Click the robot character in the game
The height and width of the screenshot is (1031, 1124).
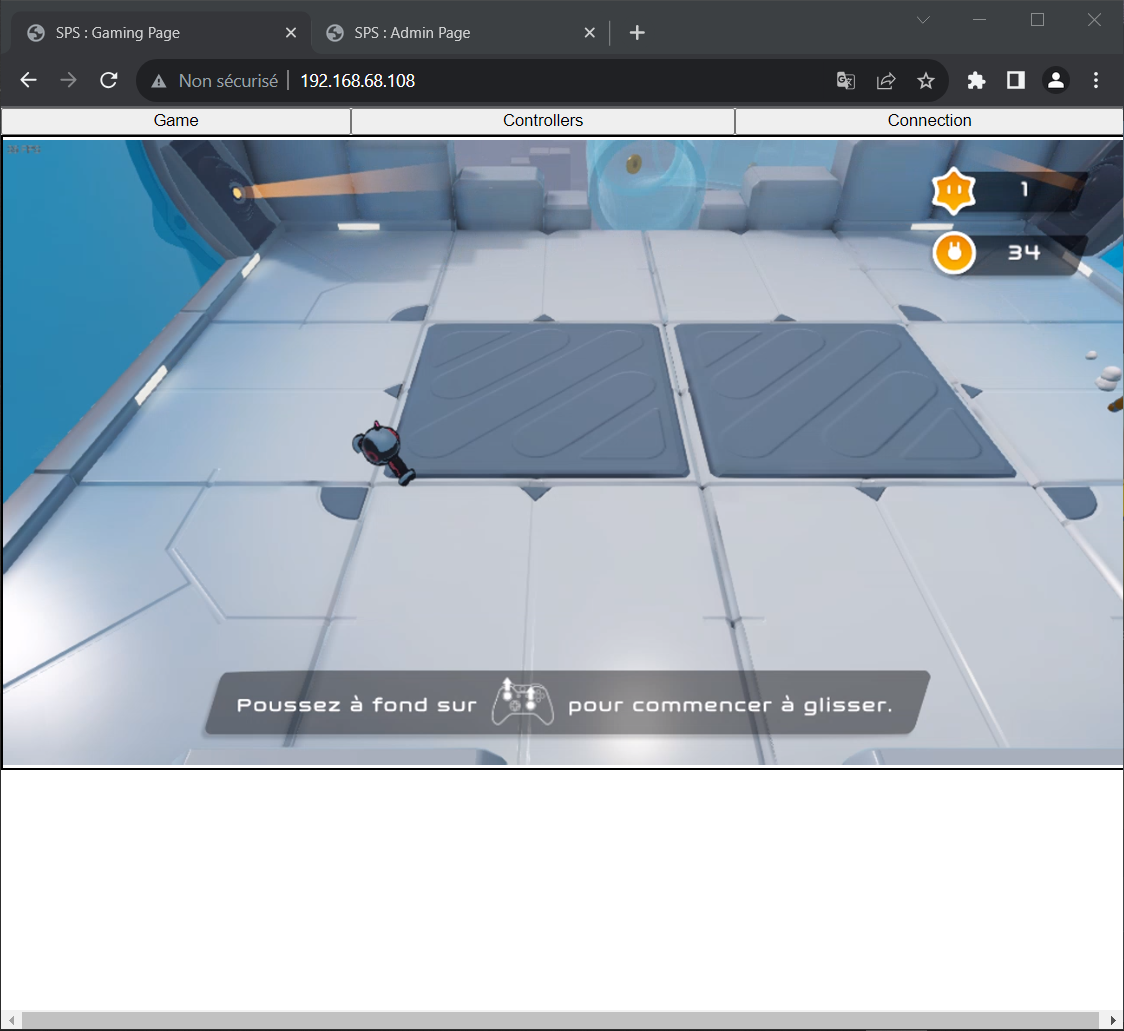click(x=383, y=452)
